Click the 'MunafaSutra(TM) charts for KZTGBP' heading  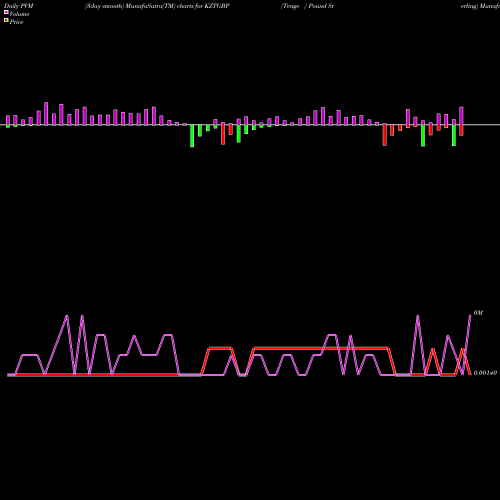(178, 6)
